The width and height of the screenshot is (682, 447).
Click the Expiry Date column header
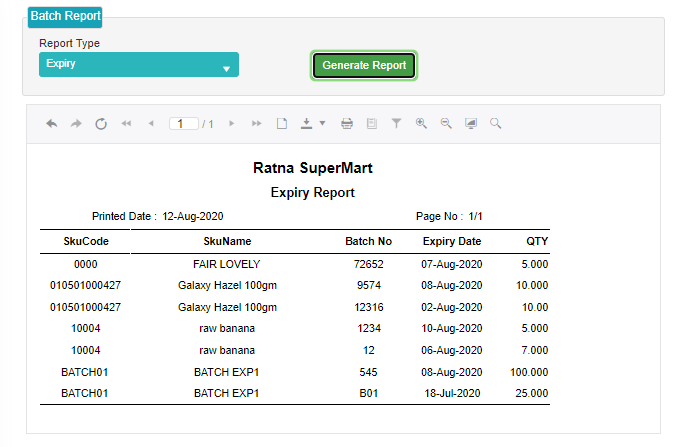452,241
